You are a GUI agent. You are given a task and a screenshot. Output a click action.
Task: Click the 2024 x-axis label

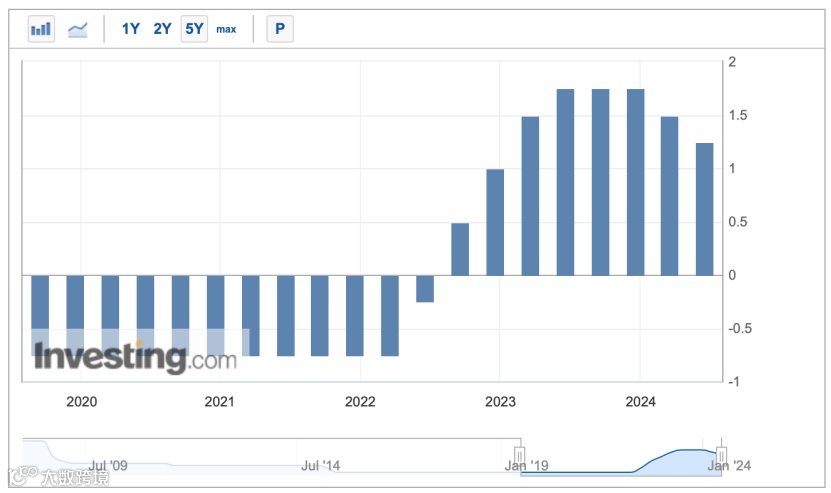(640, 401)
